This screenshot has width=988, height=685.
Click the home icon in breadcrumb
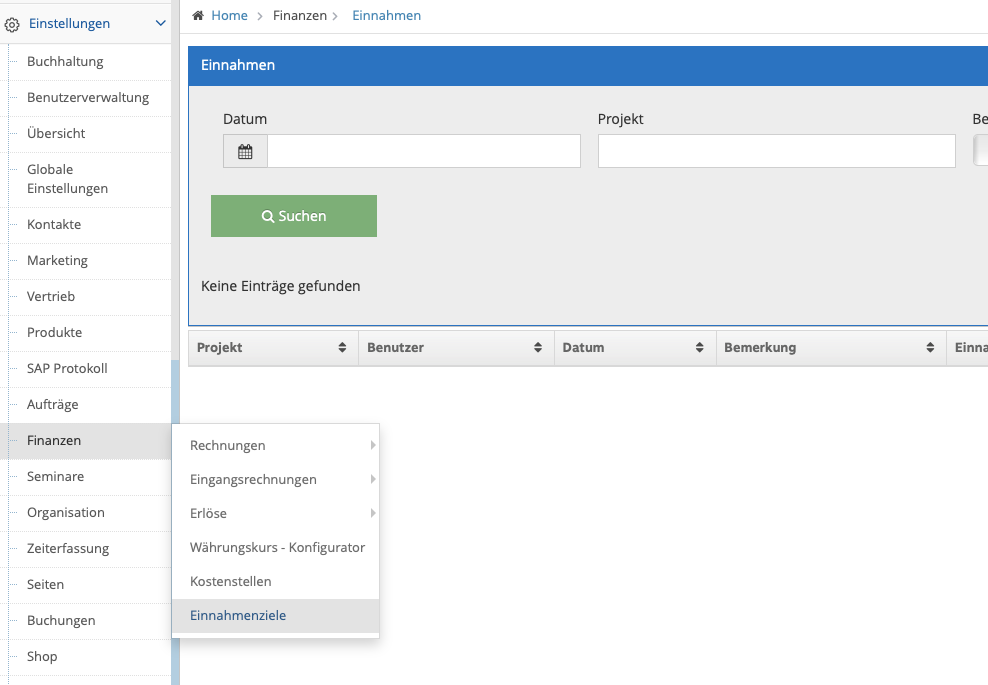coord(198,15)
